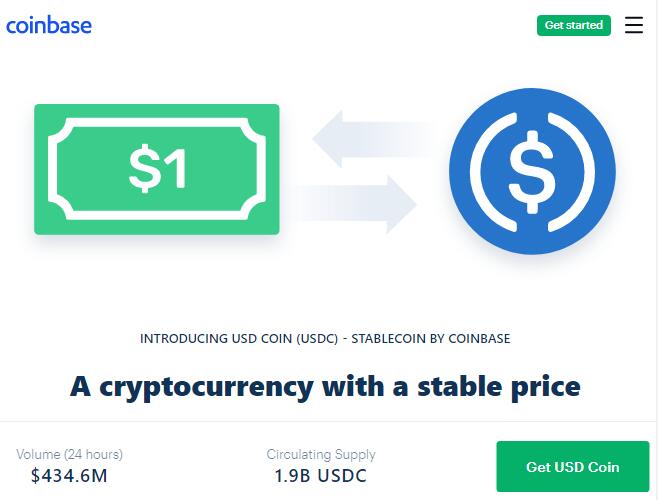Open the hamburger menu icon
Screen dimensions: 658x500
pyautogui.click(x=633, y=25)
